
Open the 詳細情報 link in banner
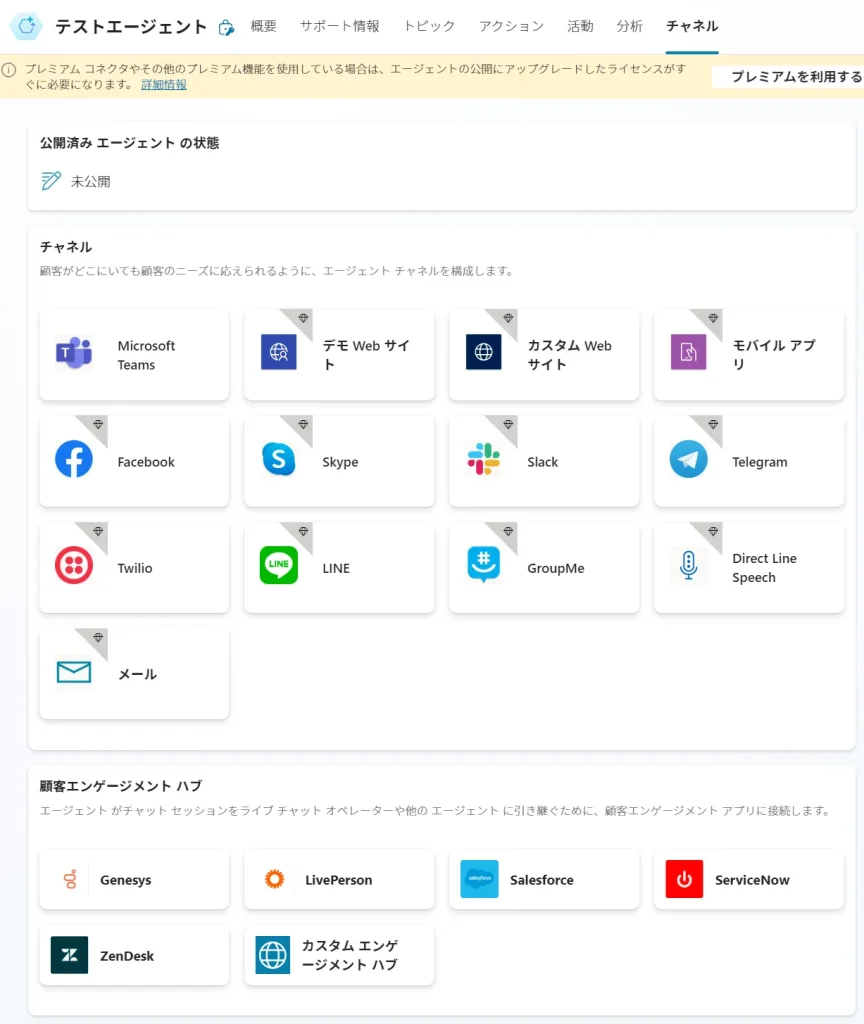pyautogui.click(x=164, y=85)
